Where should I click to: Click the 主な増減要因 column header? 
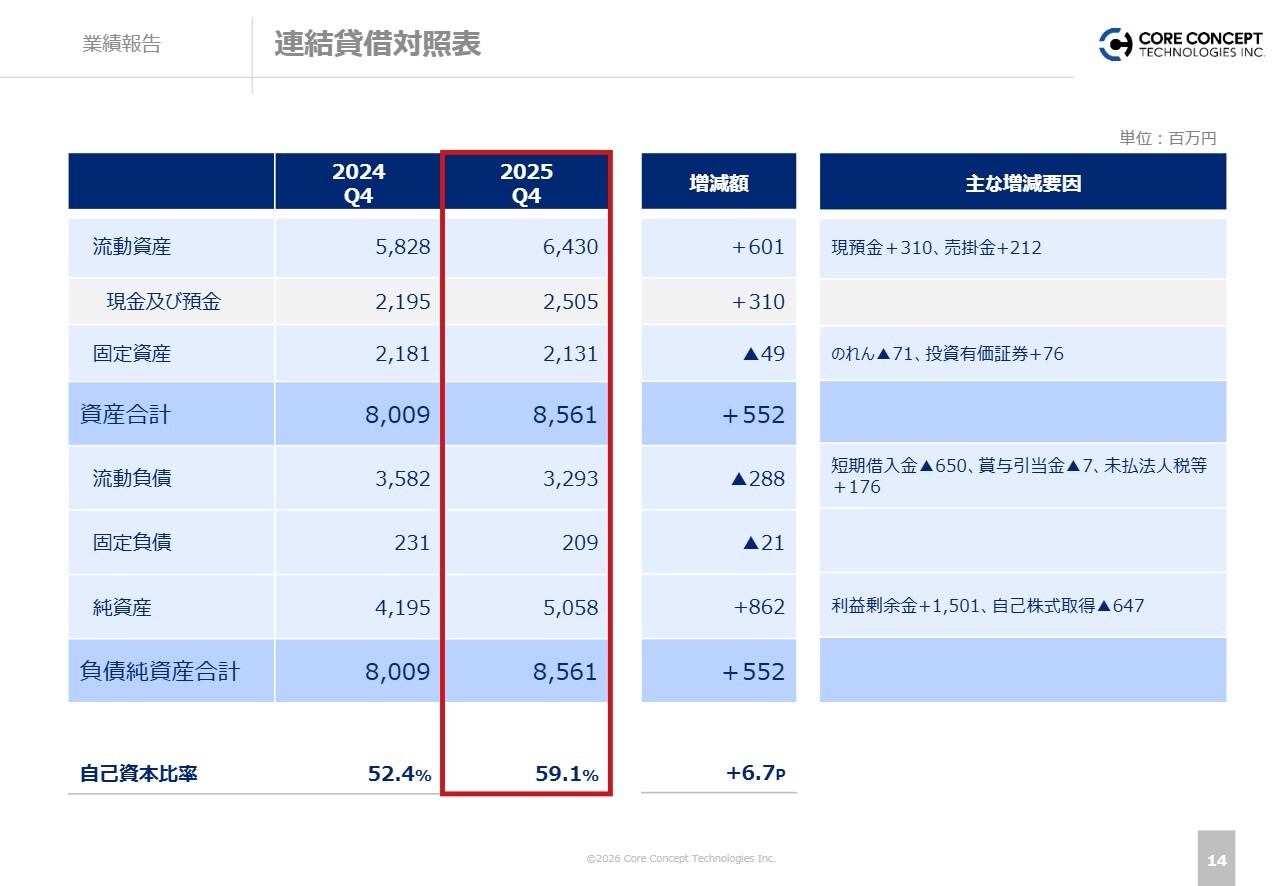pyautogui.click(x=1022, y=183)
